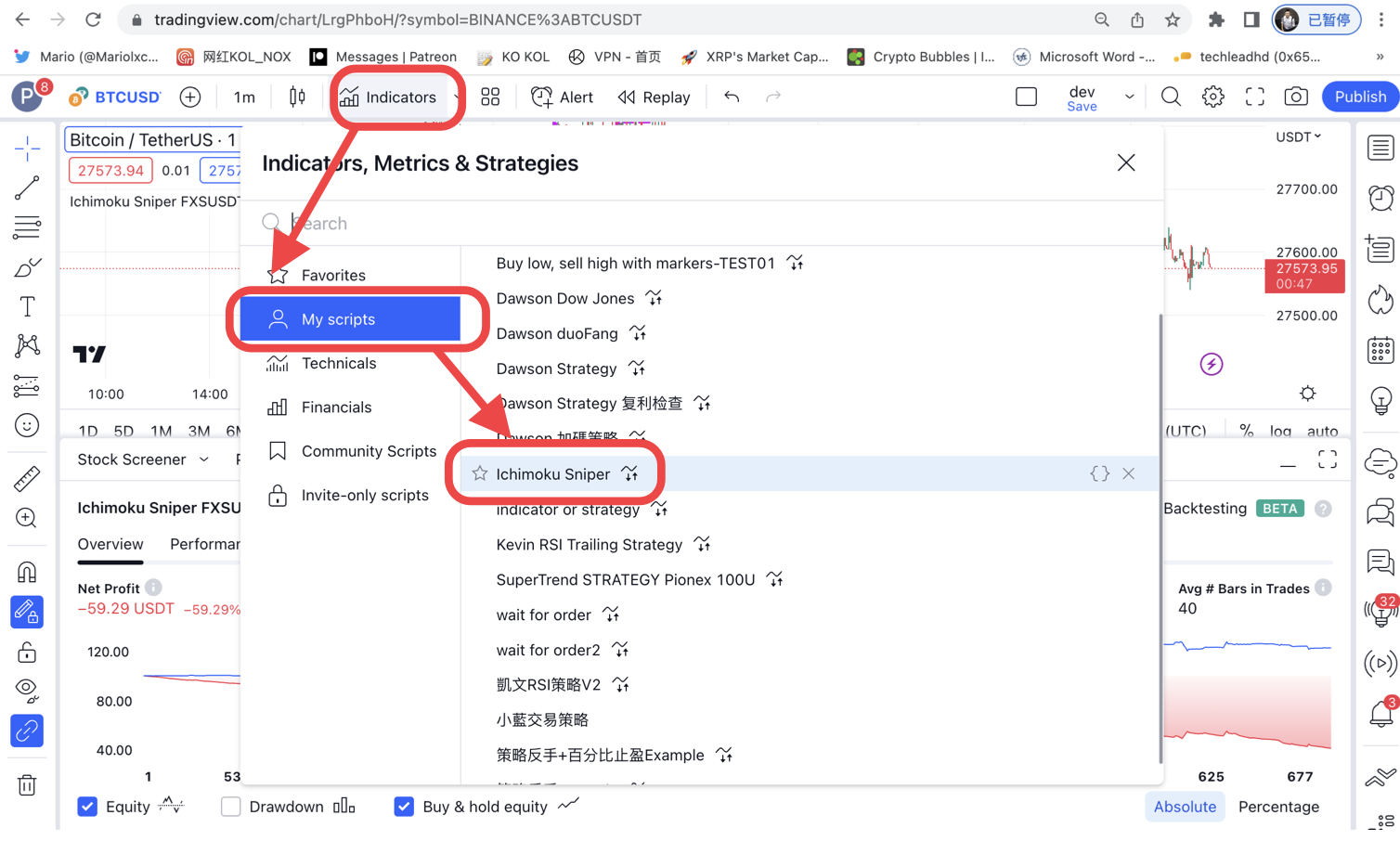Viewport: 1400px width, 841px height.
Task: Take a chart snapshot with camera icon
Action: (1296, 97)
